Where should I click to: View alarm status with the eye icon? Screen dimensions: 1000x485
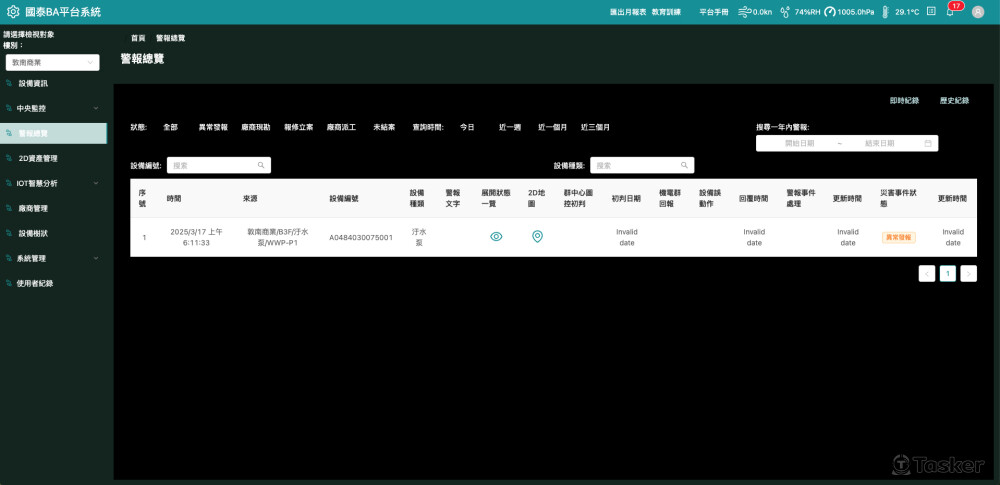[496, 237]
